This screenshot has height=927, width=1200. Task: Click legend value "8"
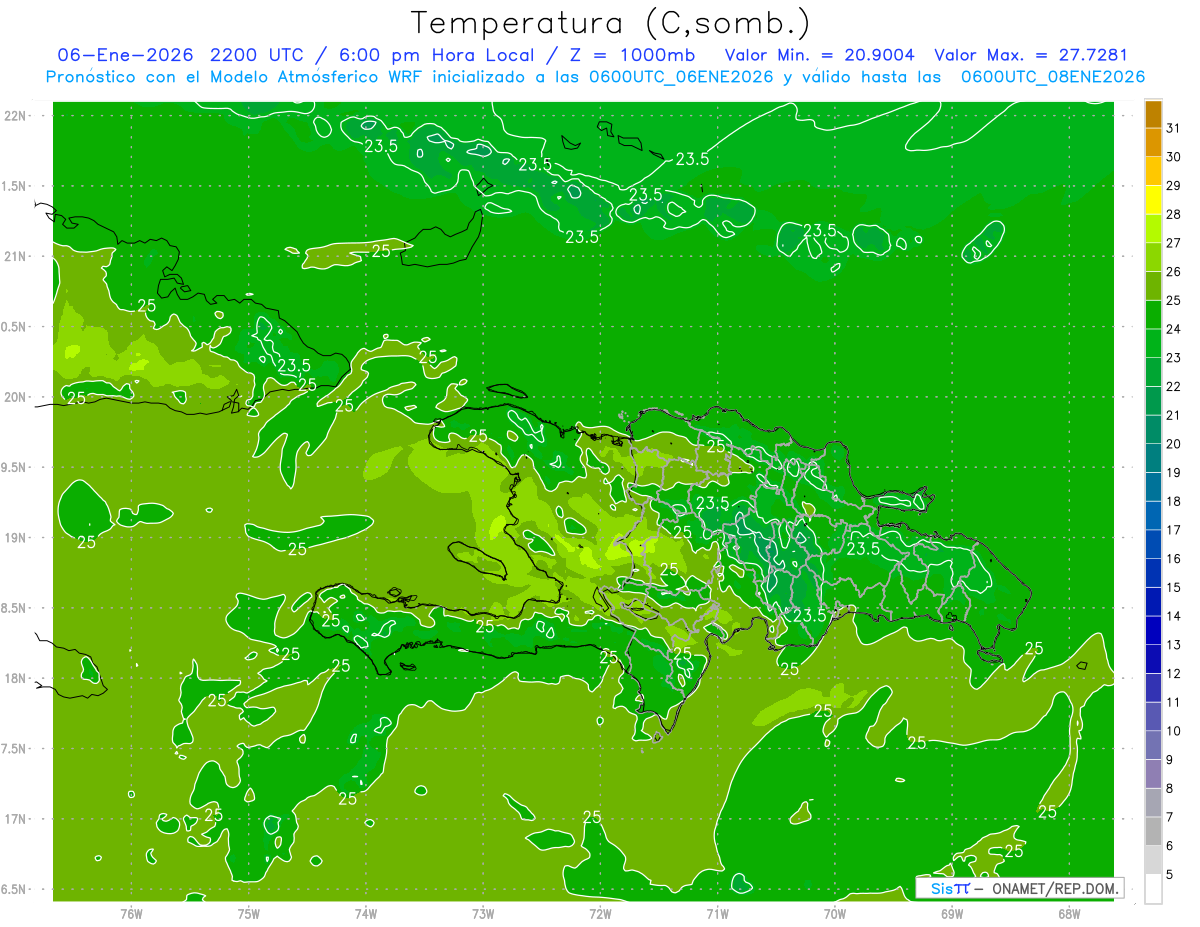1169,789
